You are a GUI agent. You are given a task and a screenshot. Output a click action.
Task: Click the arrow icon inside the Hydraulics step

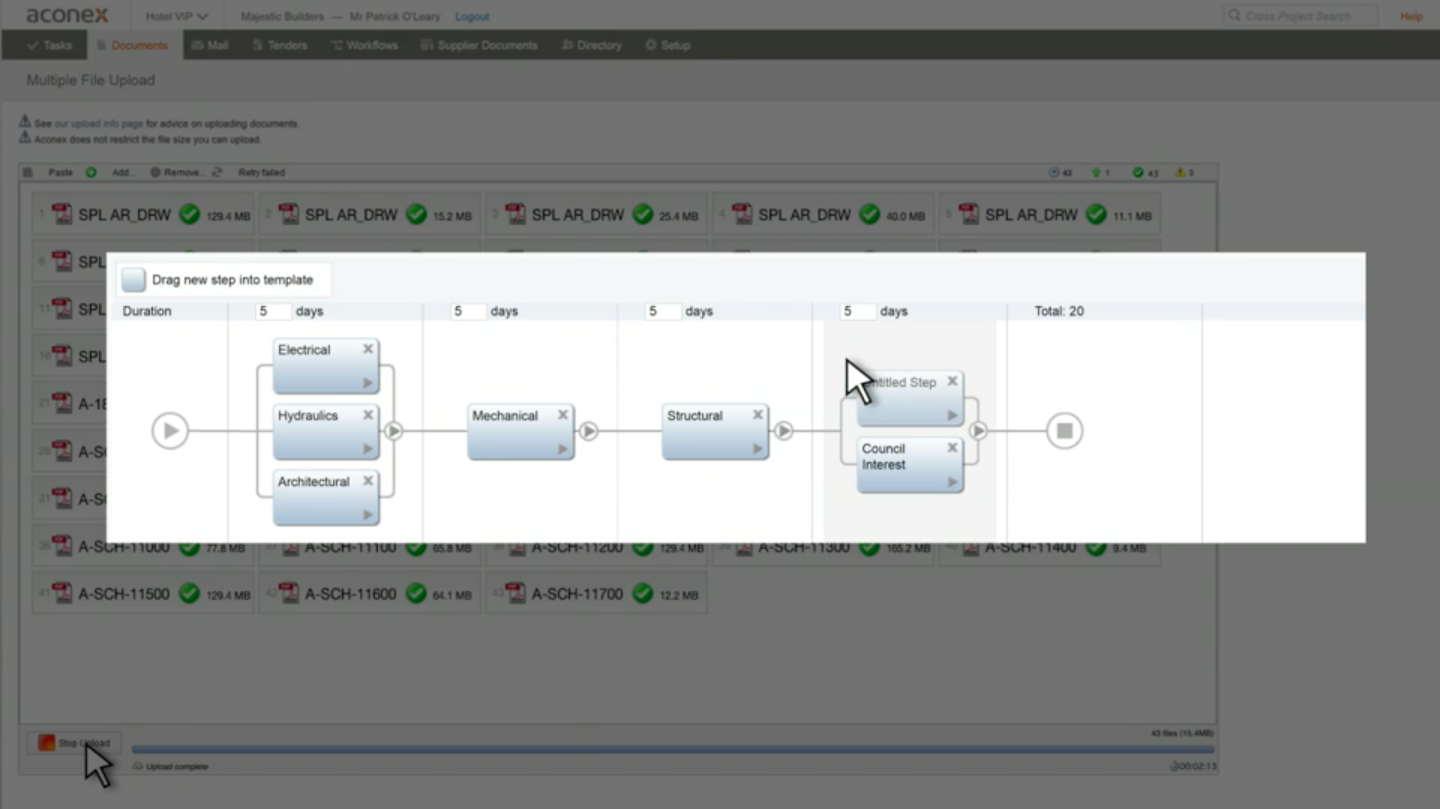point(368,449)
